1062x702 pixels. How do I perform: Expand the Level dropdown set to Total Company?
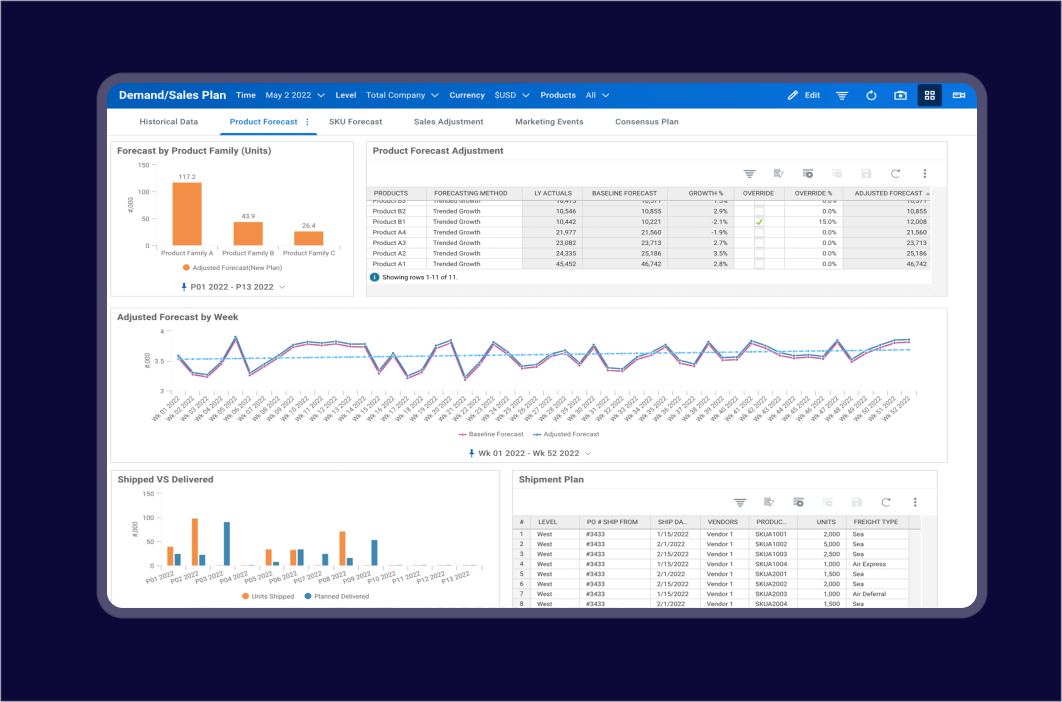(x=400, y=95)
